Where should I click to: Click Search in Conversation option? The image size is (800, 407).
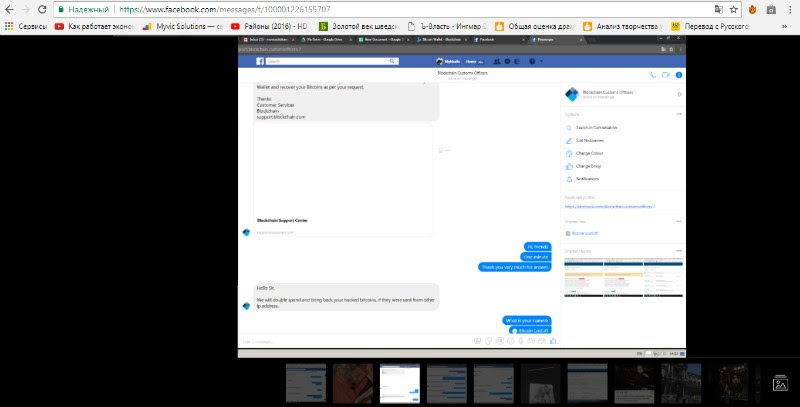(596, 128)
